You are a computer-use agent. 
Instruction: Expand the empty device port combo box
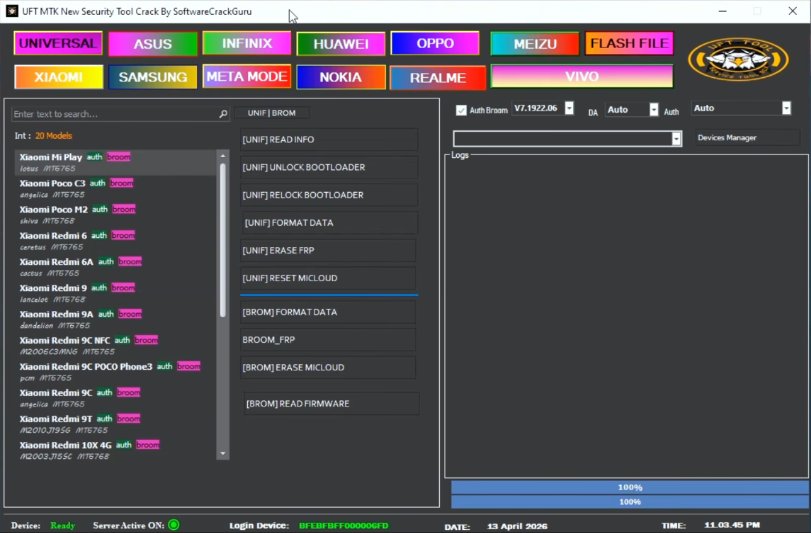coord(676,139)
